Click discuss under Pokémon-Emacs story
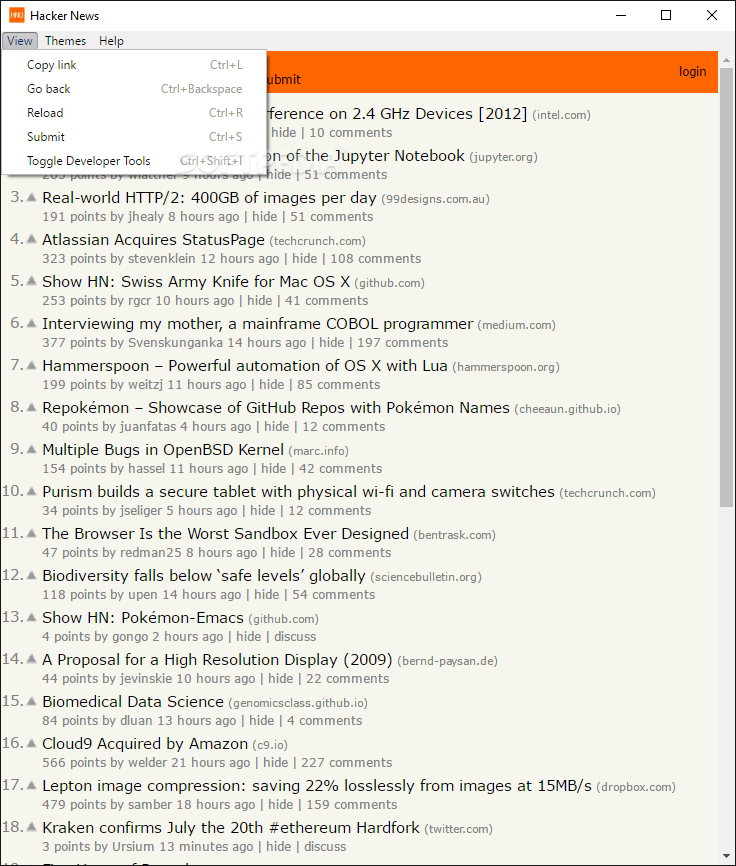This screenshot has width=736, height=866. (x=295, y=636)
